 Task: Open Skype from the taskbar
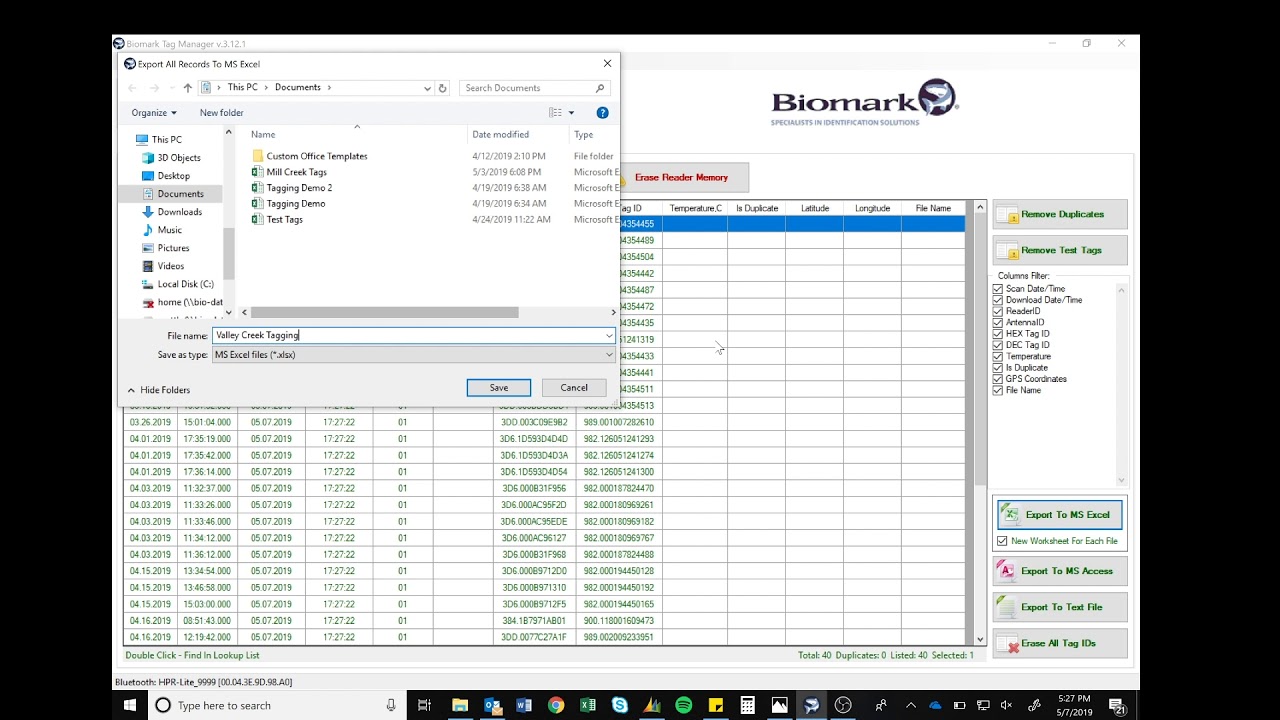[x=620, y=705]
